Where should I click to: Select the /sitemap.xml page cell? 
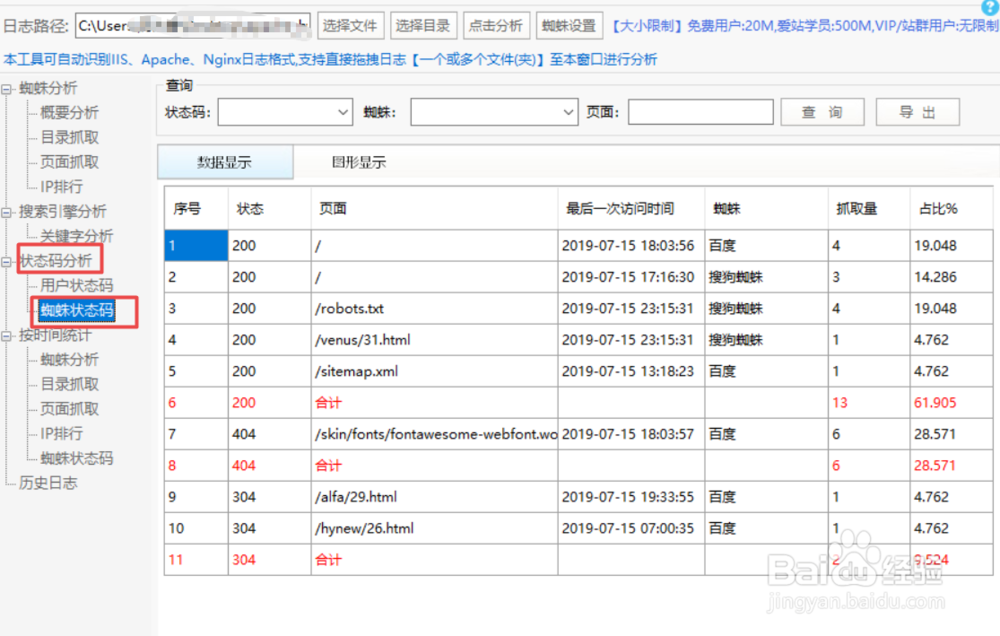tap(434, 371)
